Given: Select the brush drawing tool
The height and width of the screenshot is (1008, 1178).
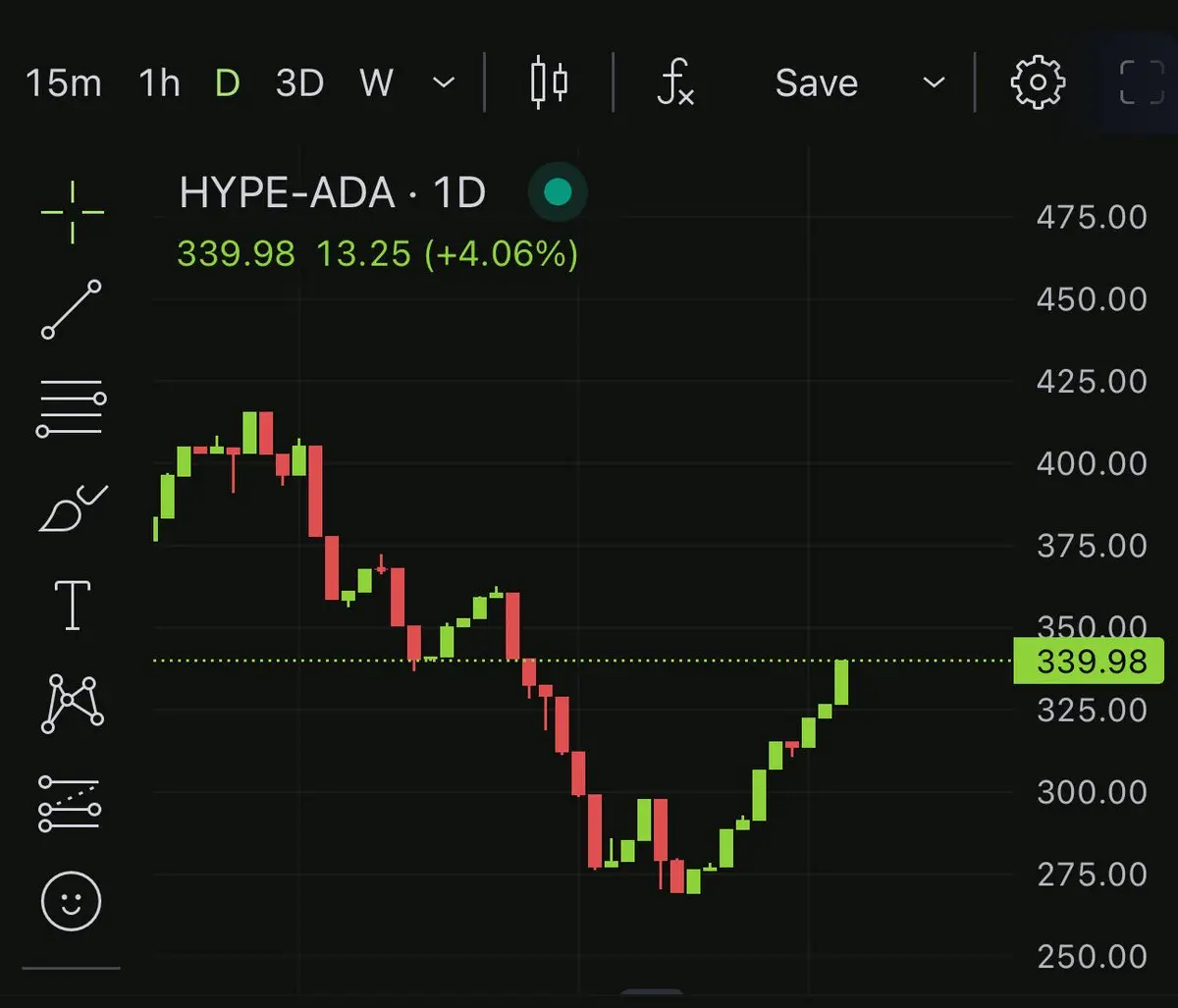Looking at the screenshot, I should 72,507.
